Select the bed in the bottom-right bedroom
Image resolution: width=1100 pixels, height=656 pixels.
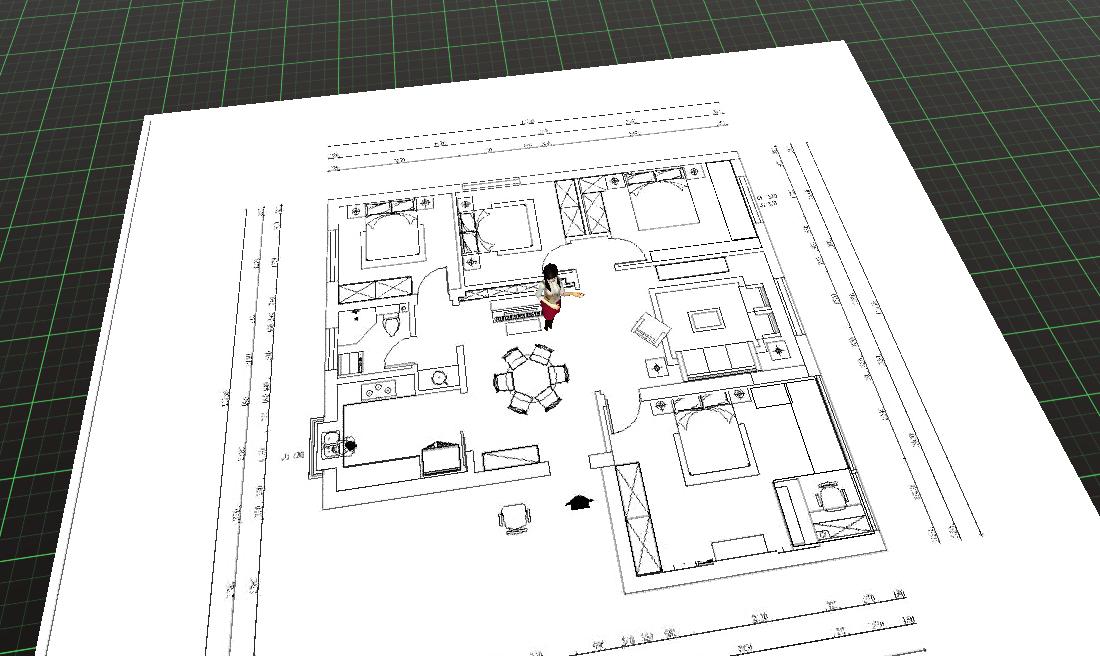point(712,444)
